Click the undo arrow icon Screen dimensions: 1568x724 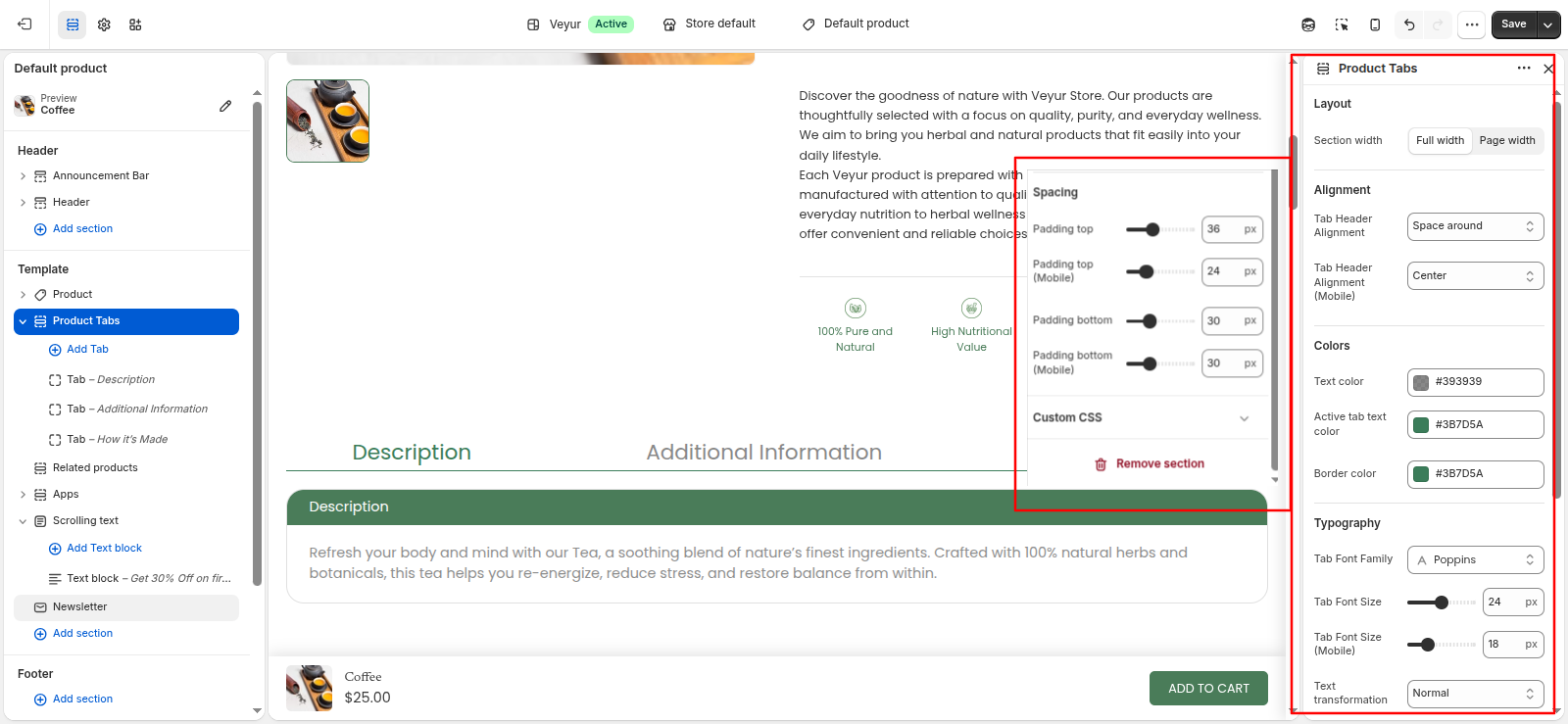point(1409,24)
